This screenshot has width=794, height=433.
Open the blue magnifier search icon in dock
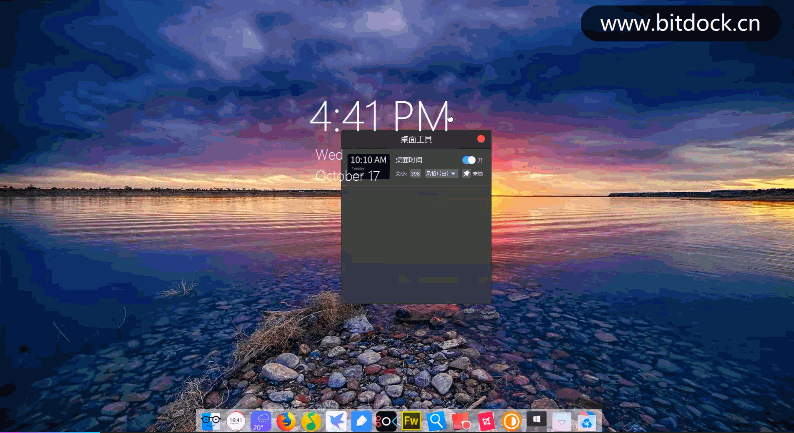coord(436,421)
